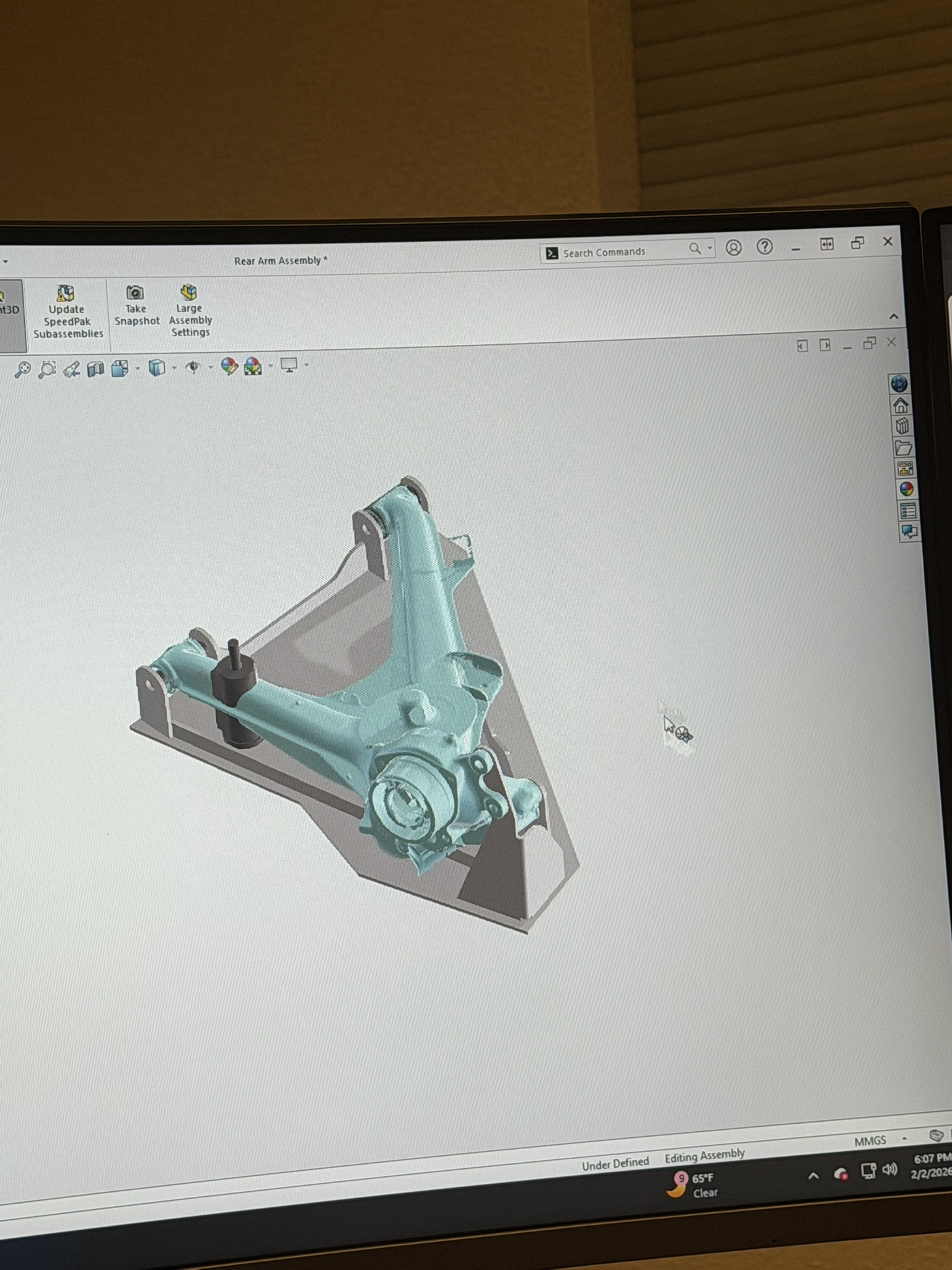Screen dimensions: 952x1270
Task: Click the expand right panel icon
Action: click(825, 345)
